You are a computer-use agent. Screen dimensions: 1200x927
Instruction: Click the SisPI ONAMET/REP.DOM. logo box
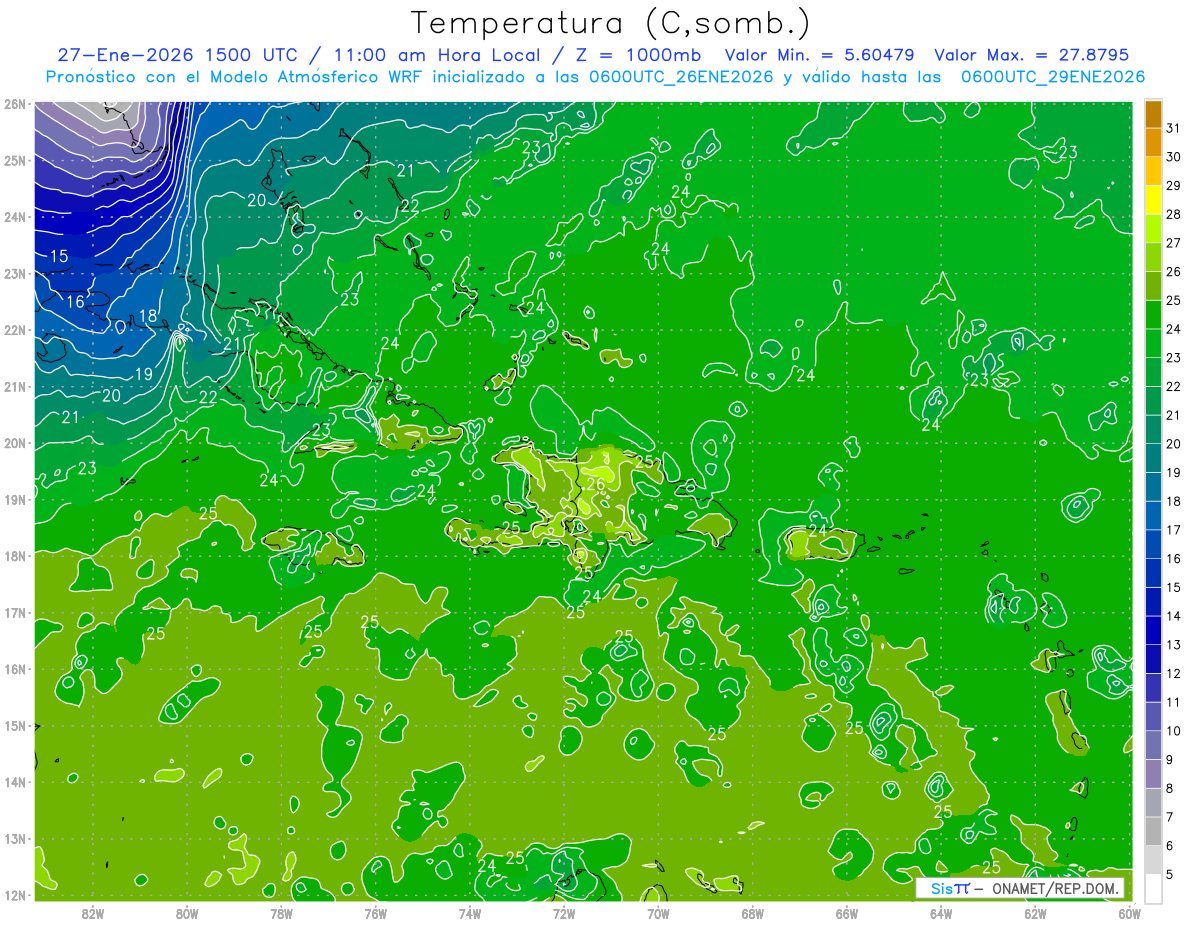[1020, 888]
